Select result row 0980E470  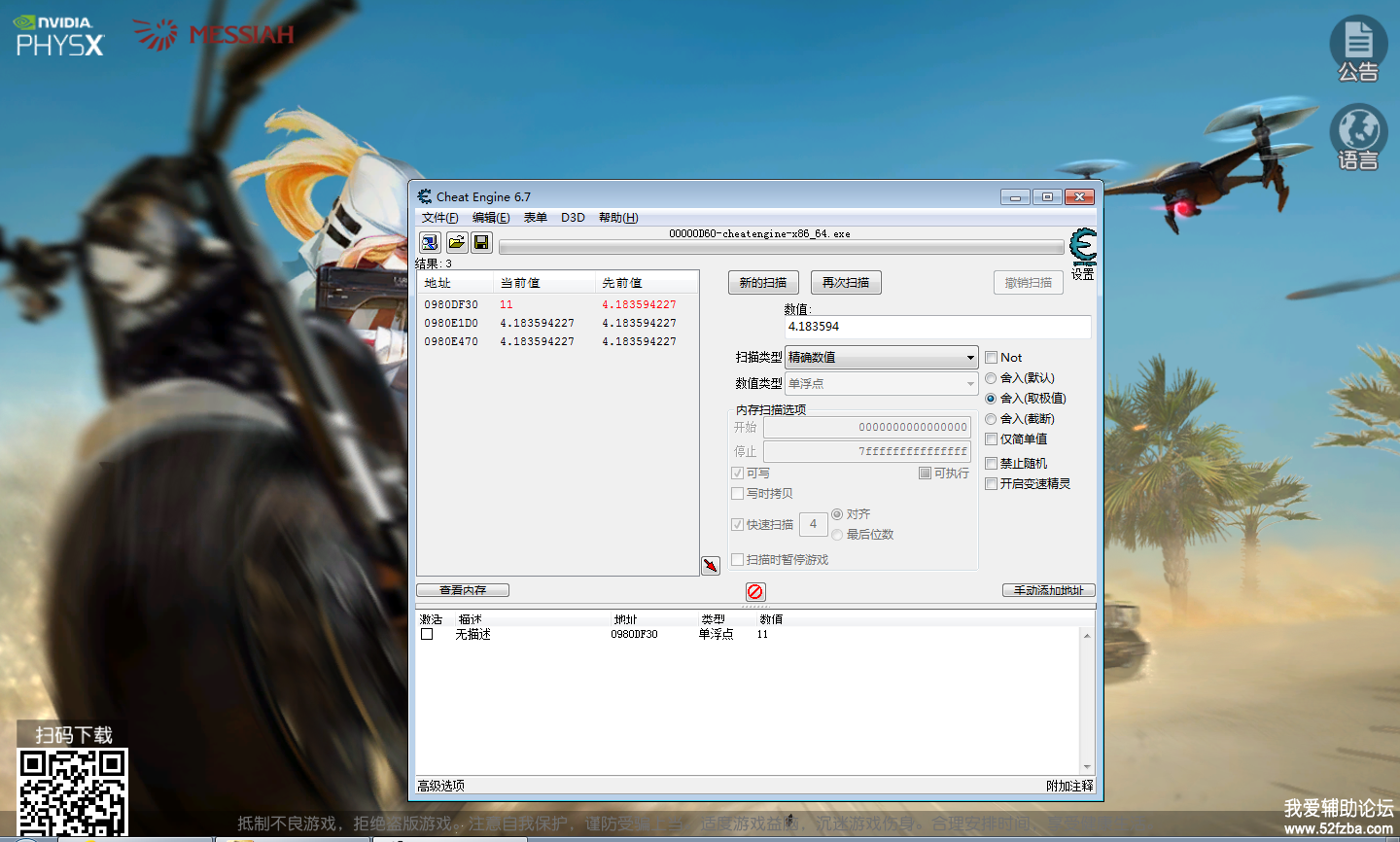click(557, 341)
